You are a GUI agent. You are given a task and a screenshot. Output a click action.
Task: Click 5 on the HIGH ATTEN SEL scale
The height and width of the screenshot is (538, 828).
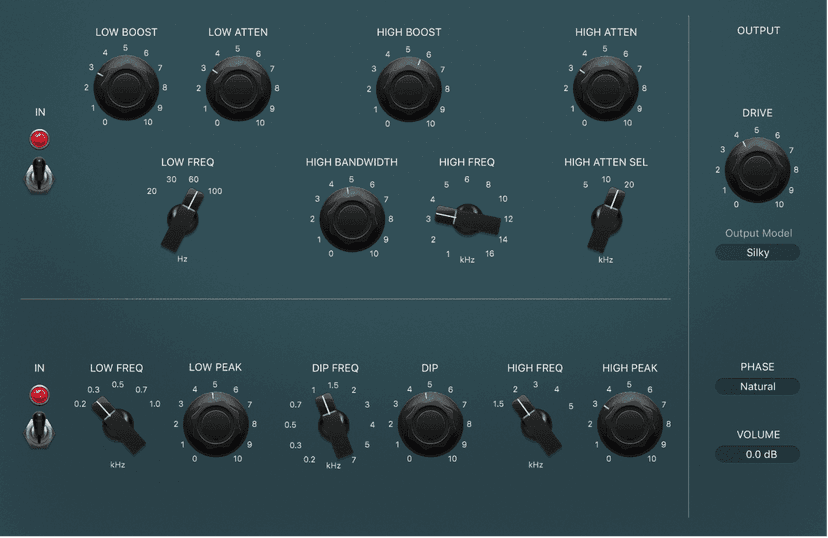(585, 185)
